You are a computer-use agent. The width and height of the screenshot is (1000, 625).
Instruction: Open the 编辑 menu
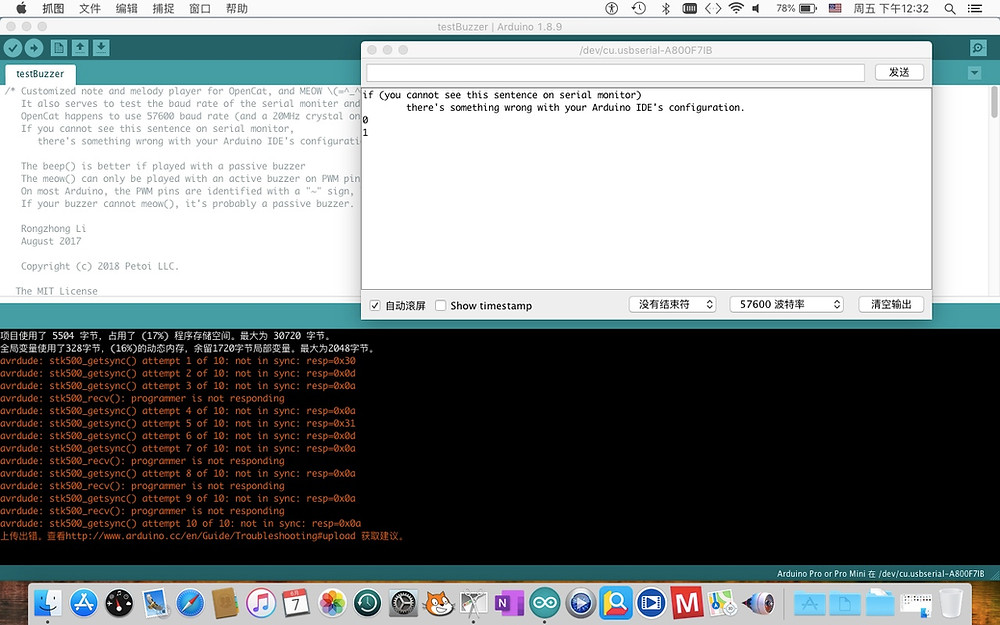click(x=126, y=8)
